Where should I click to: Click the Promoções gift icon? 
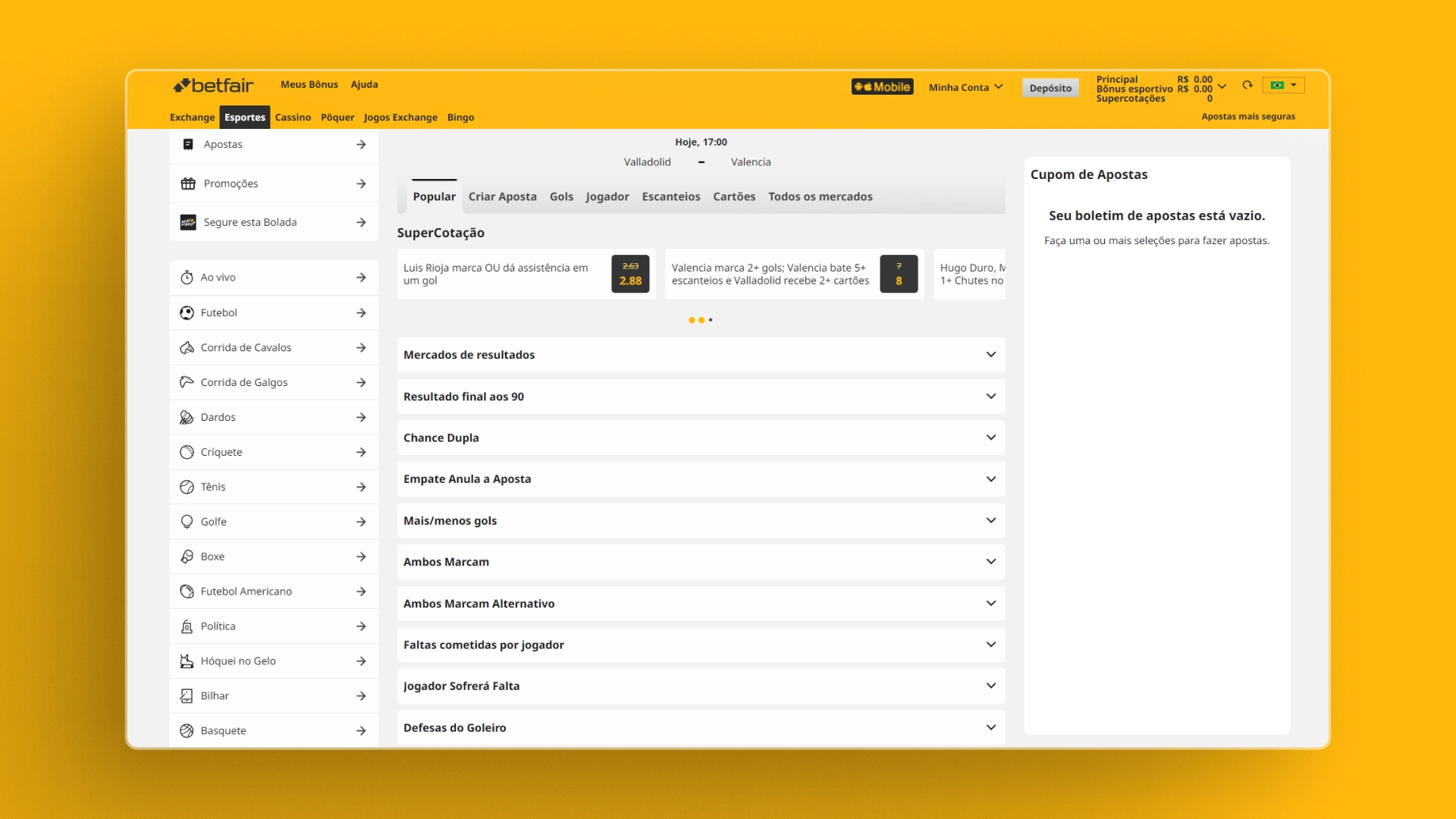click(x=188, y=184)
